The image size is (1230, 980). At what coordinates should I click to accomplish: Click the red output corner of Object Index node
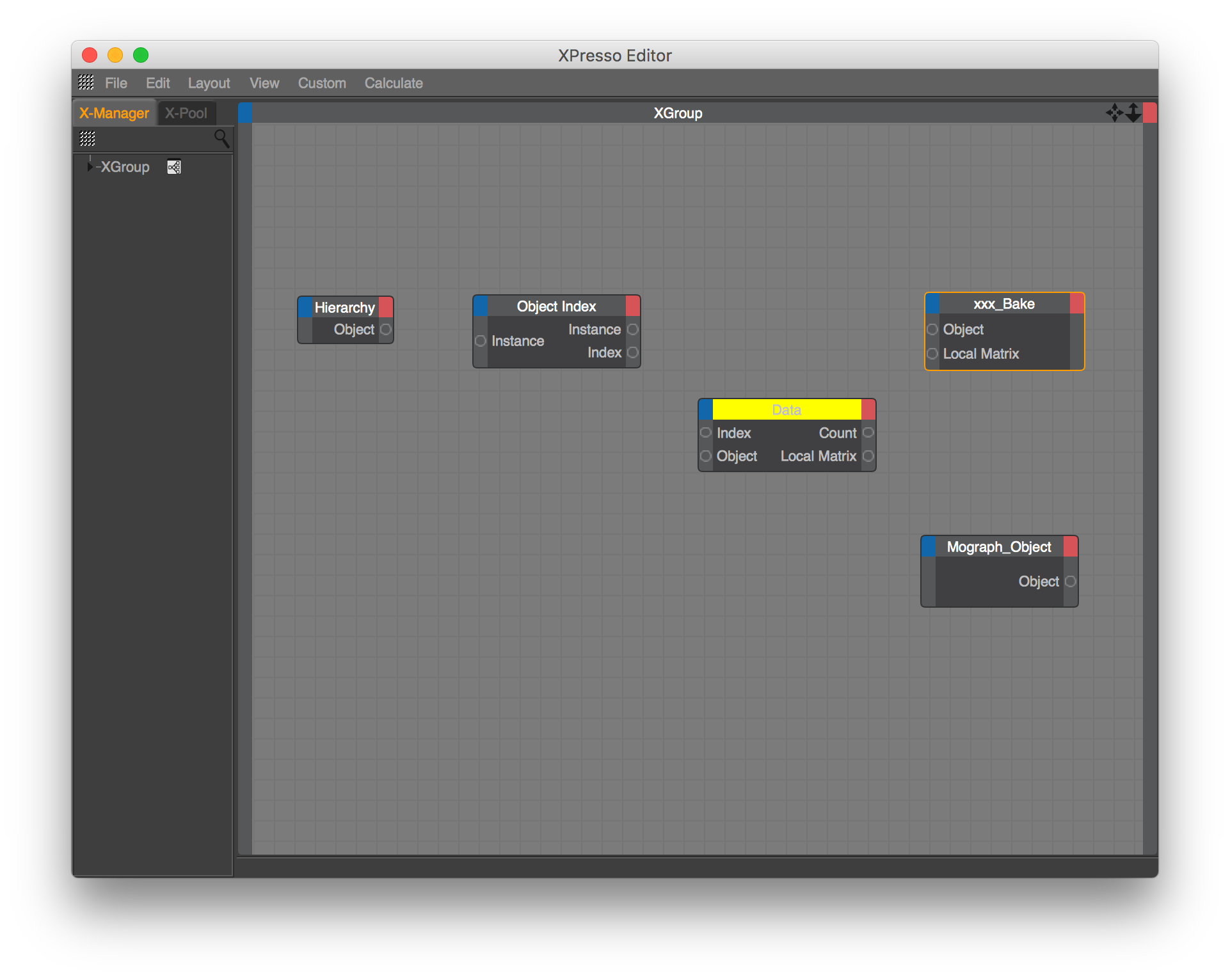[x=633, y=306]
